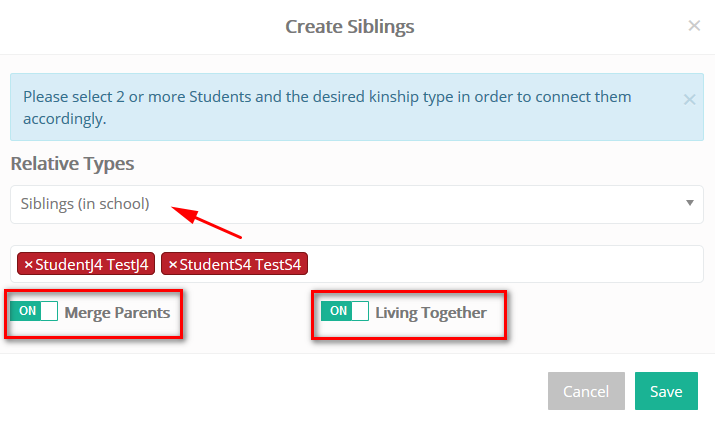Click the Create Siblings dialog title
The width and height of the screenshot is (715, 426).
(x=350, y=26)
